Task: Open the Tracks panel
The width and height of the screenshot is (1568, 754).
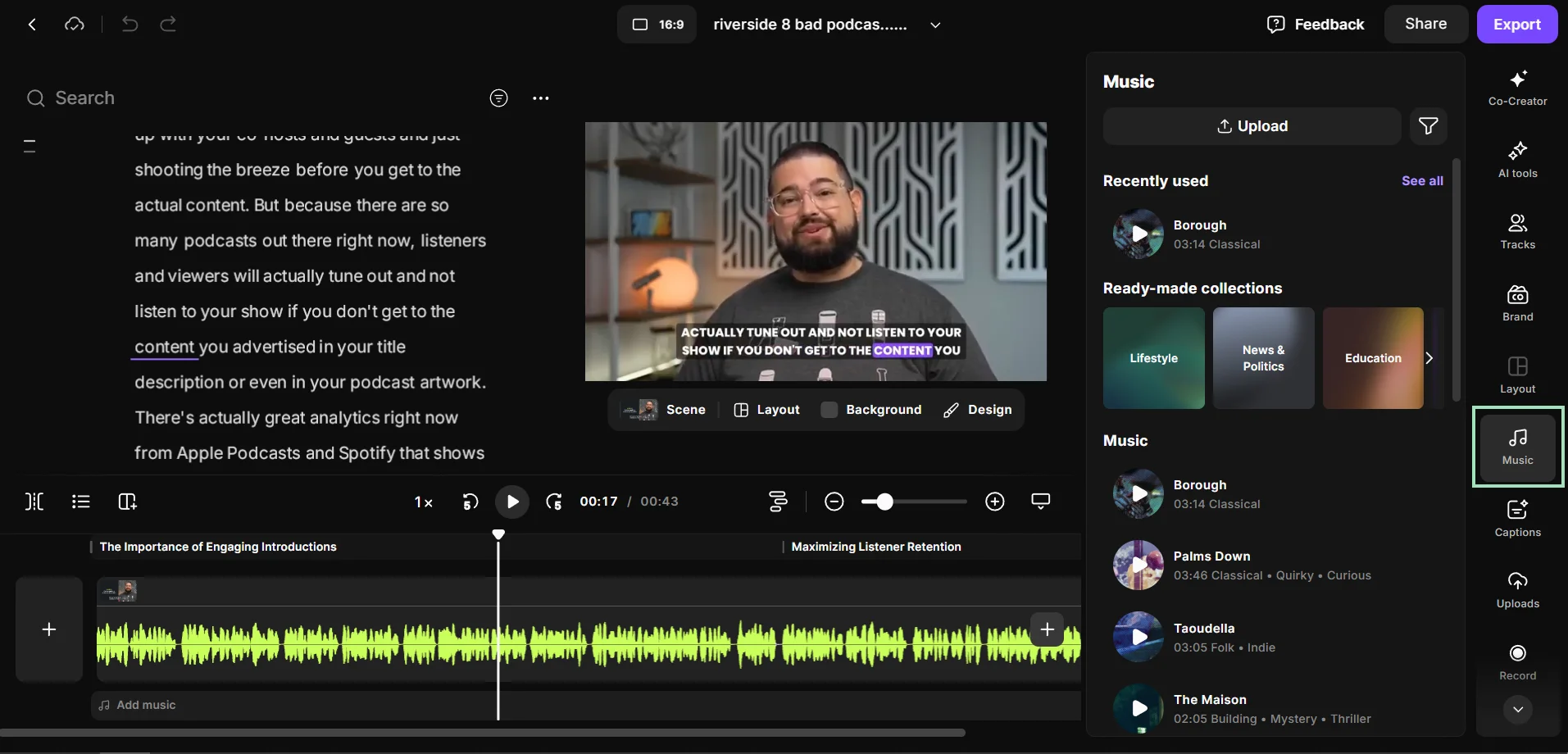Action: click(x=1517, y=230)
